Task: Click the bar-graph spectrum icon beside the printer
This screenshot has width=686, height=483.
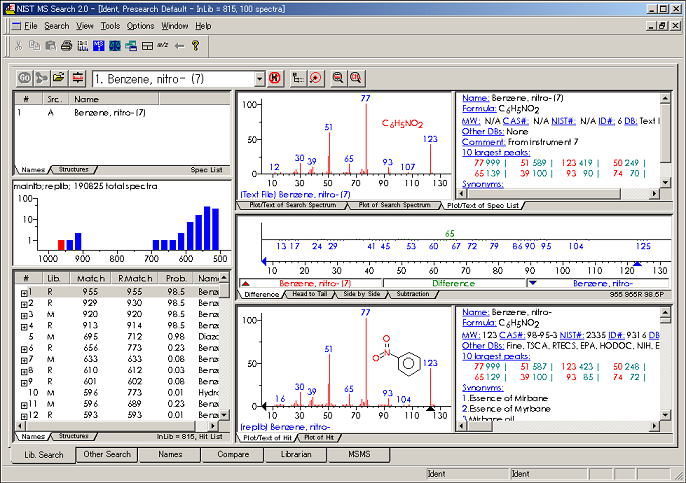Action: pyautogui.click(x=83, y=46)
